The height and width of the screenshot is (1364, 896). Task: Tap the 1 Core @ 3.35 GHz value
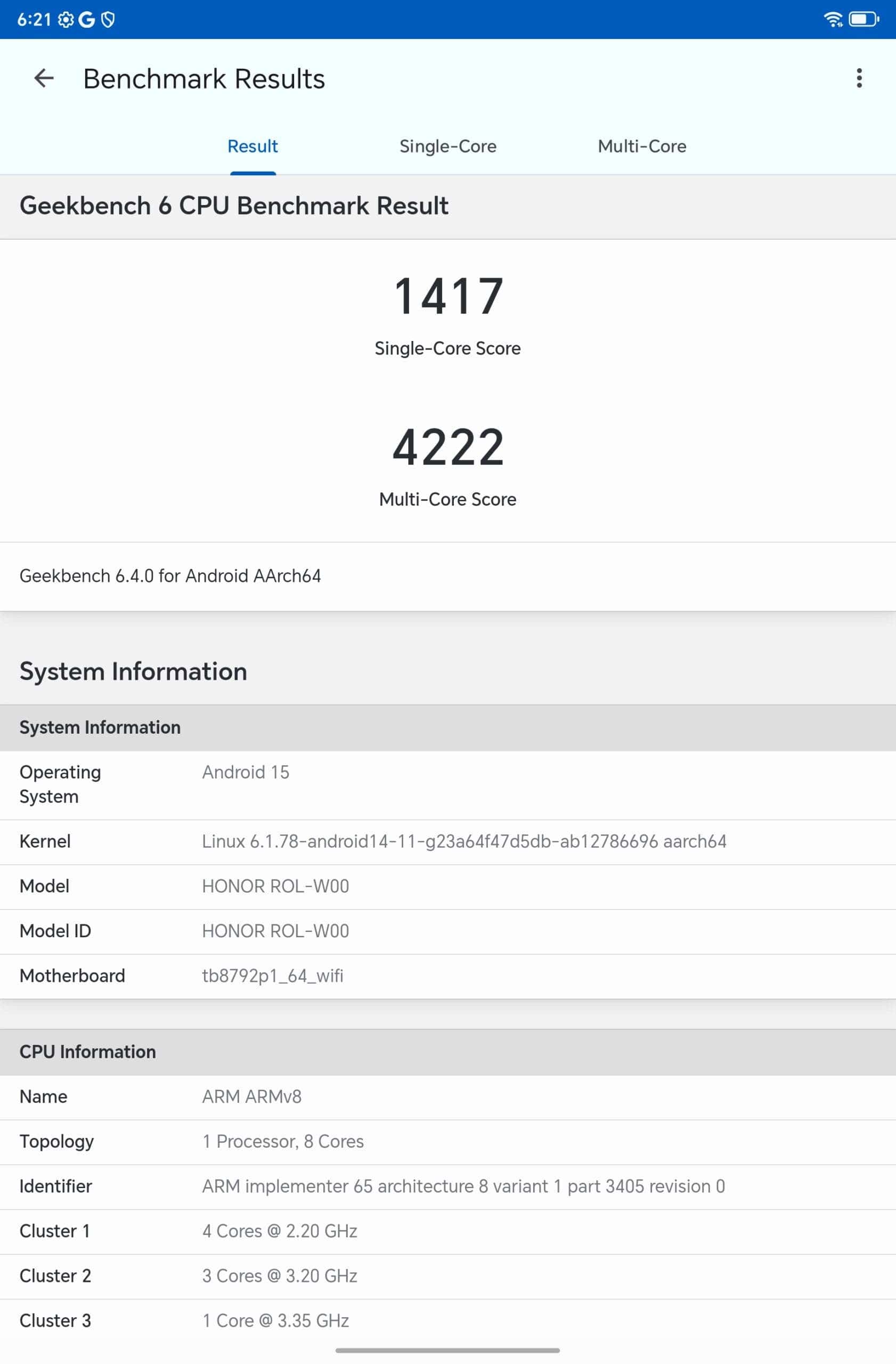pyautogui.click(x=275, y=1320)
